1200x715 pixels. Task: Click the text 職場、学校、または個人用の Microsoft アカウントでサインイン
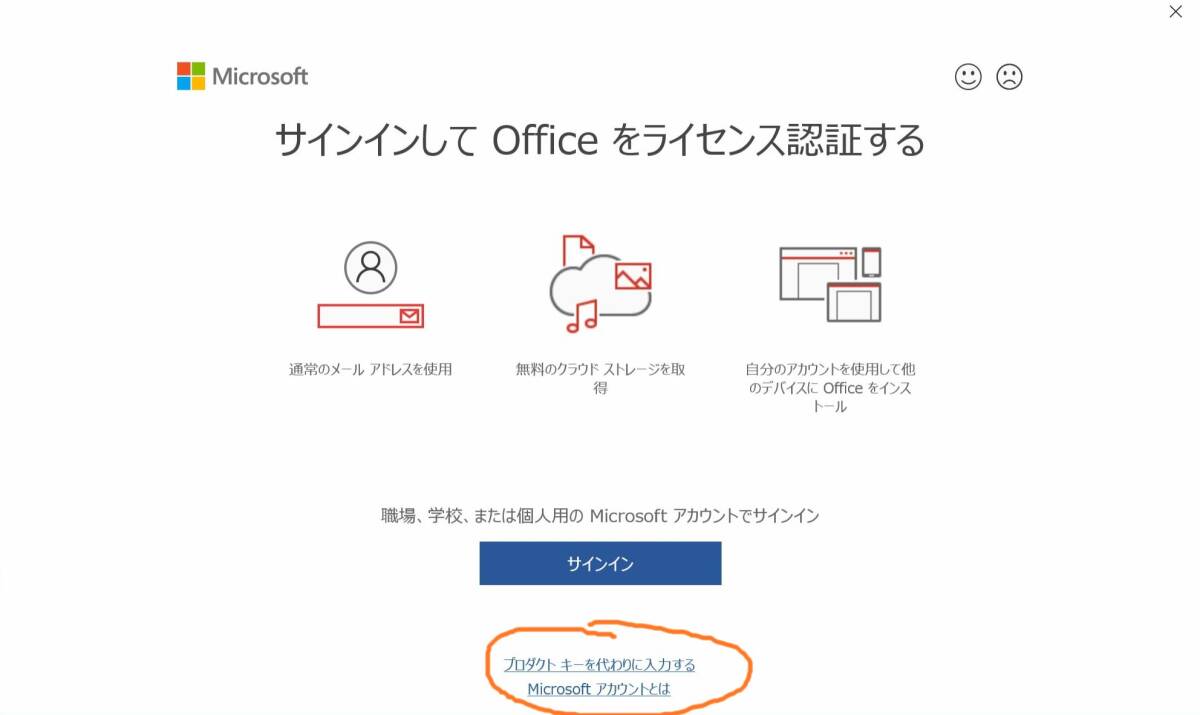click(x=600, y=516)
